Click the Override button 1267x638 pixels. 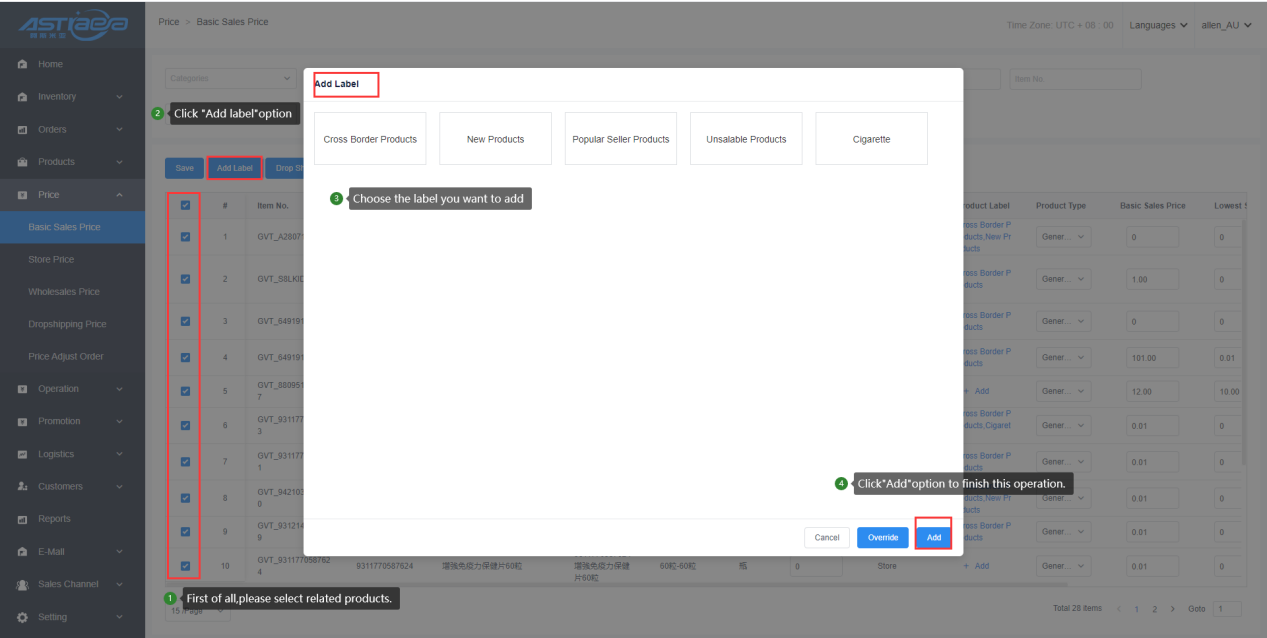point(882,538)
